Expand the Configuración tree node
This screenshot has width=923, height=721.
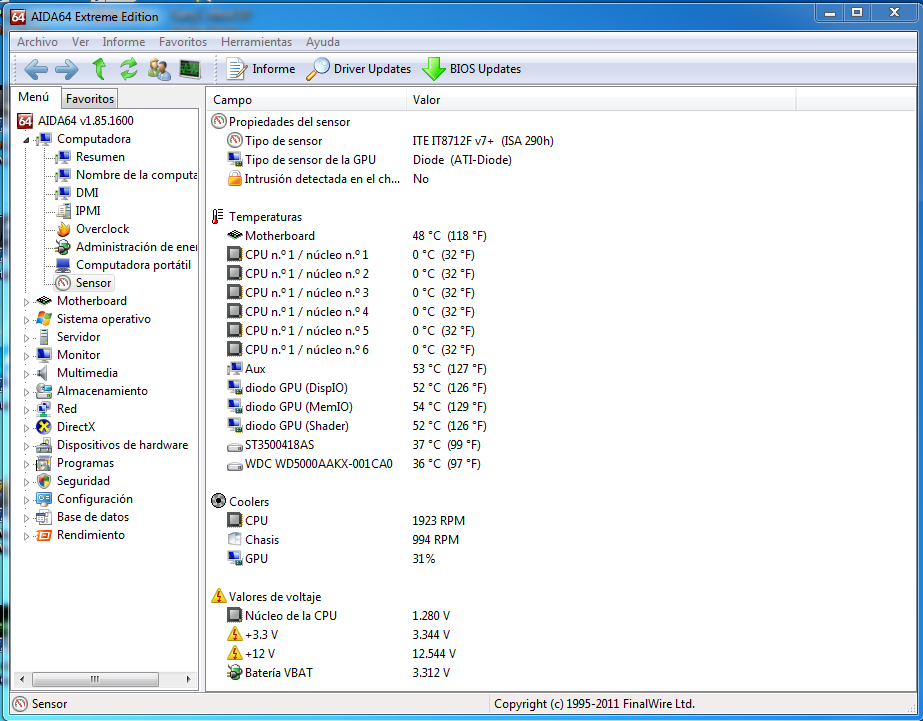(26, 500)
